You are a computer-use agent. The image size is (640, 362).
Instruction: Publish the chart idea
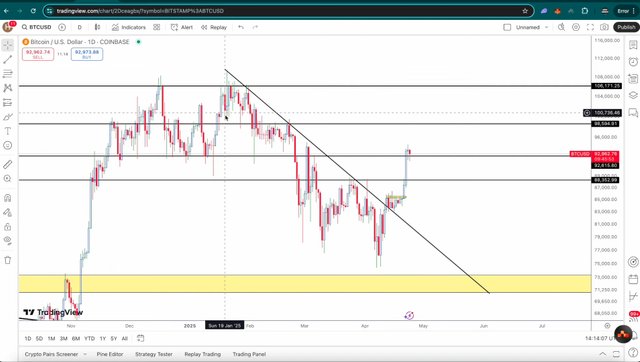click(x=626, y=27)
